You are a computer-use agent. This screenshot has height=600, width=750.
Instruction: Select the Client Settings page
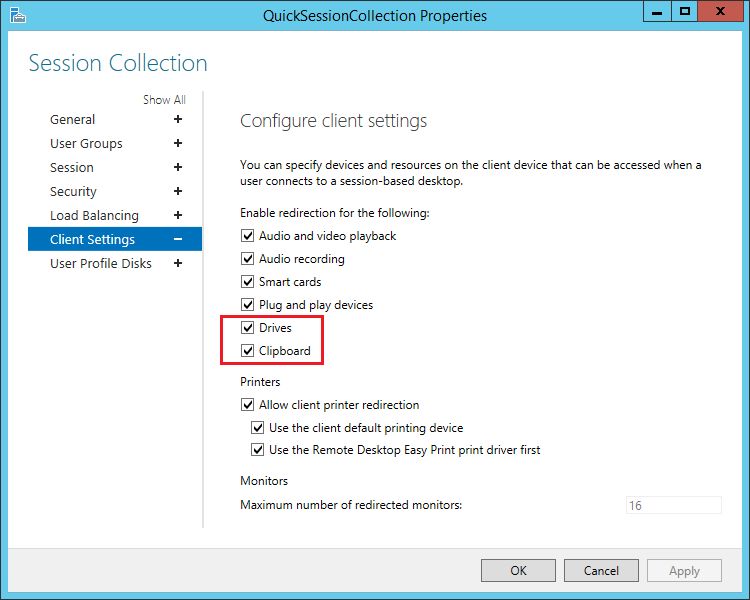(115, 239)
